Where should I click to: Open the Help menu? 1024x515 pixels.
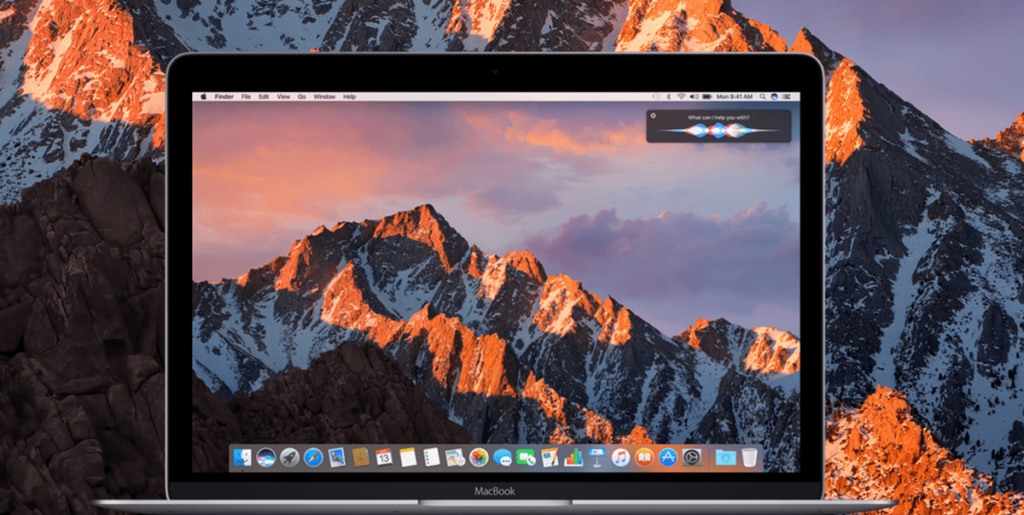349,97
